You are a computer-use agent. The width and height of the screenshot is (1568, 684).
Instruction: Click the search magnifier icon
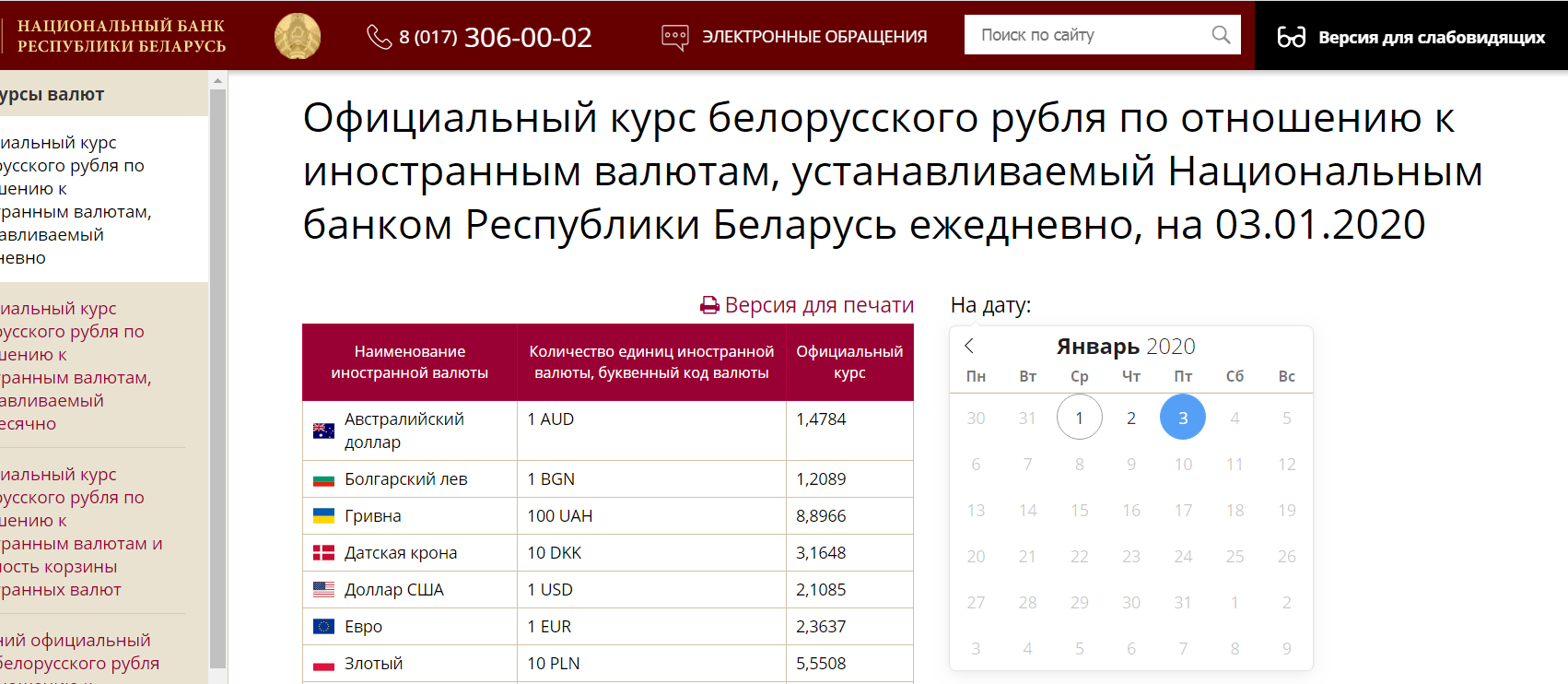tap(1221, 35)
